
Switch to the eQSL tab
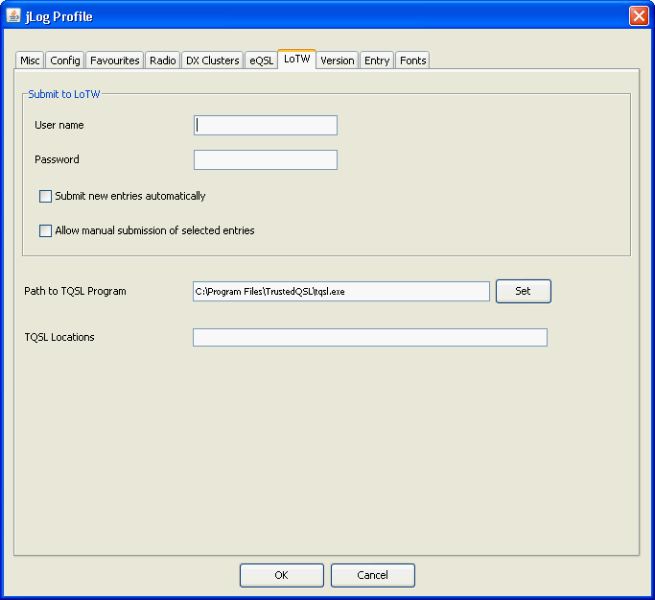pos(261,61)
